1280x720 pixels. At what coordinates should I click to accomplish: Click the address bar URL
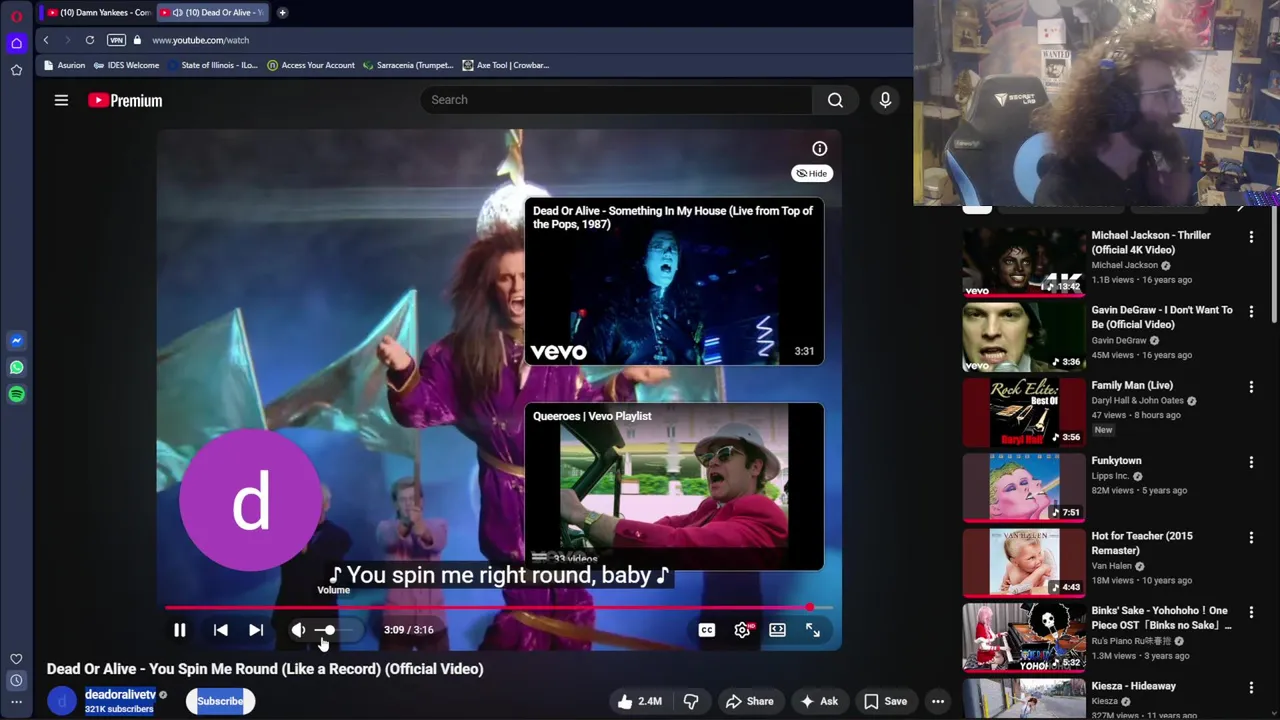(201, 40)
